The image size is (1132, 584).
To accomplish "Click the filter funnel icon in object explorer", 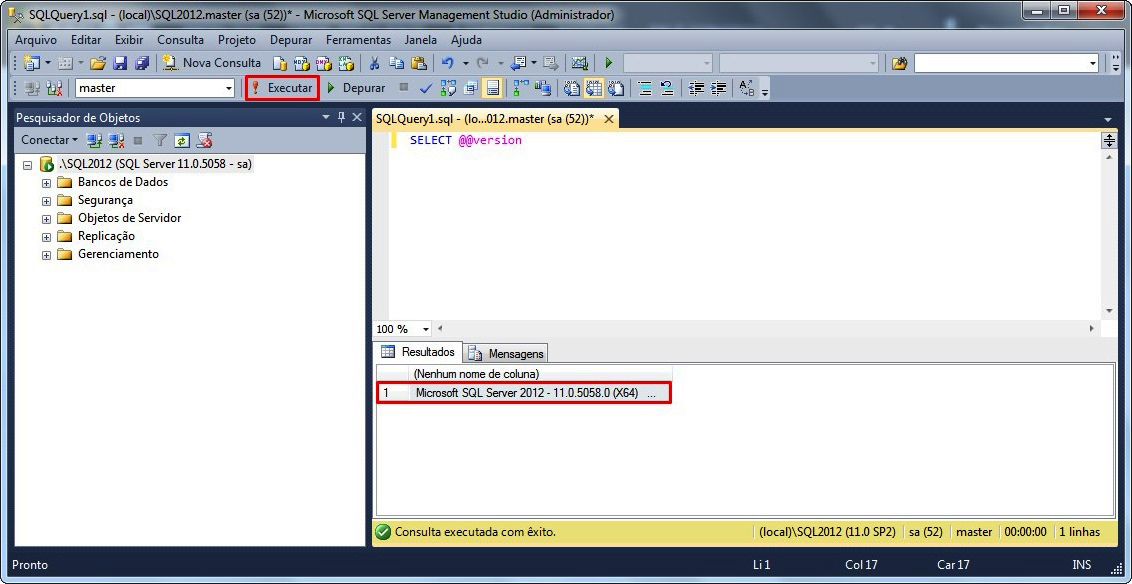I will click(x=160, y=141).
